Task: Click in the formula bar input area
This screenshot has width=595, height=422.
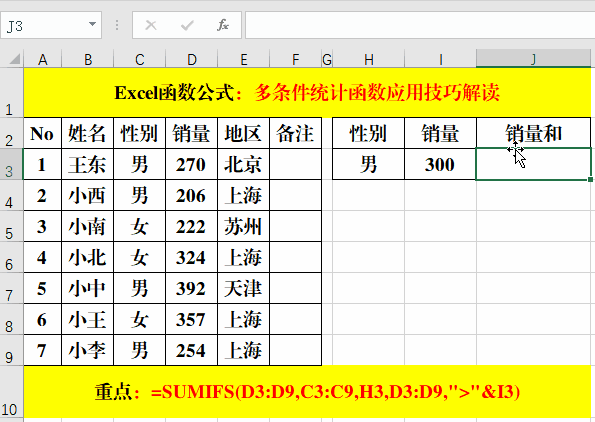Action: (420, 25)
